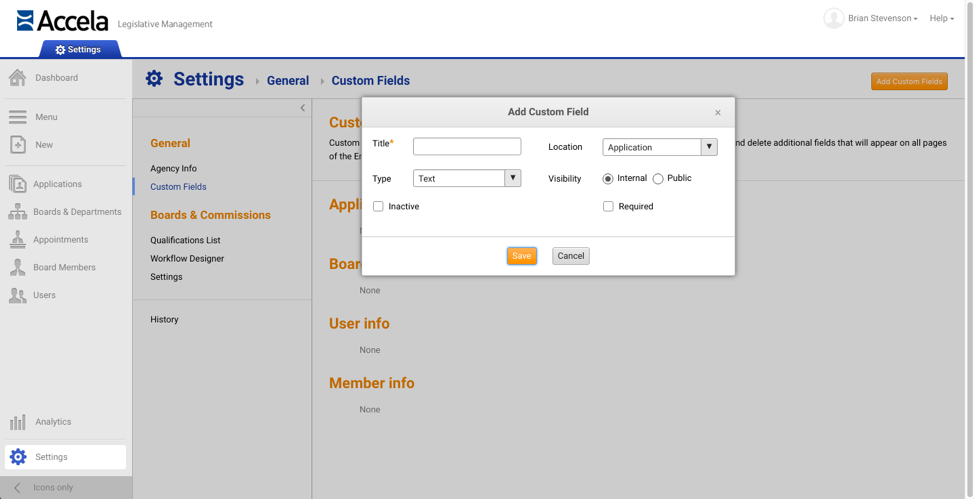Image resolution: width=974 pixels, height=499 pixels.
Task: Click the Dashboard label in sidebar
Action: pyautogui.click(x=57, y=78)
